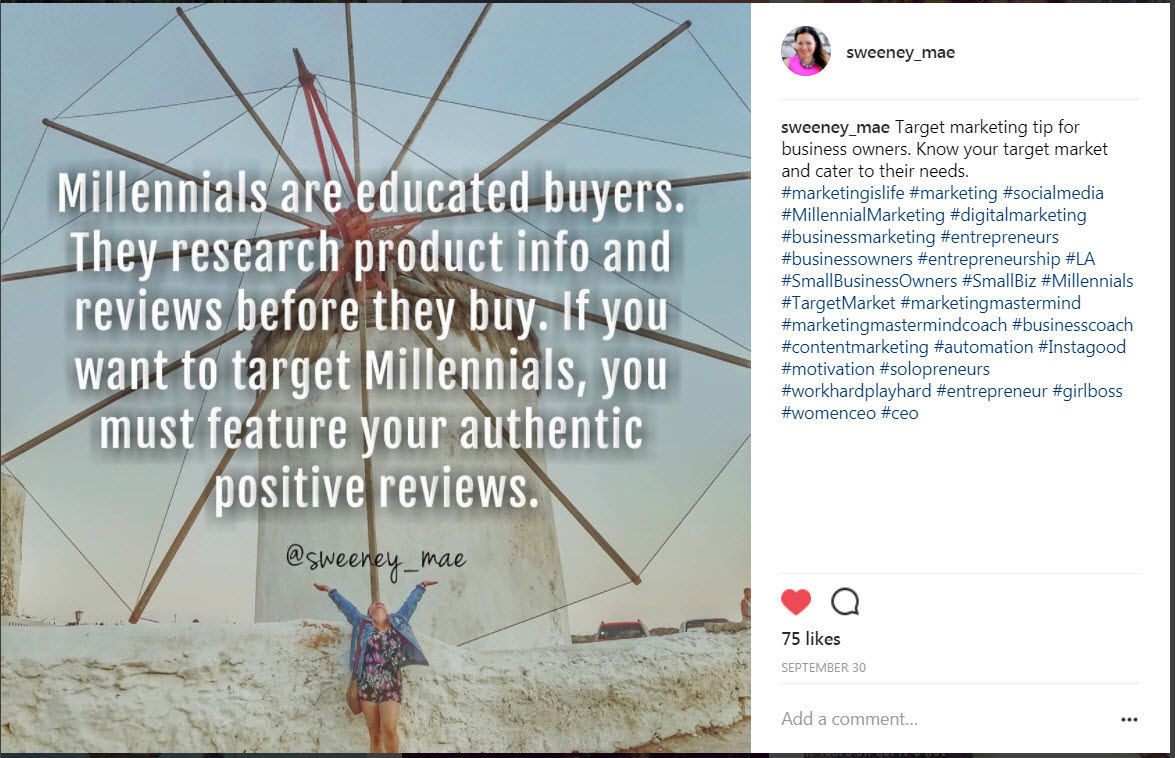Click the comment speech bubble icon
Viewport: 1175px width, 758px height.
pyautogui.click(x=845, y=601)
